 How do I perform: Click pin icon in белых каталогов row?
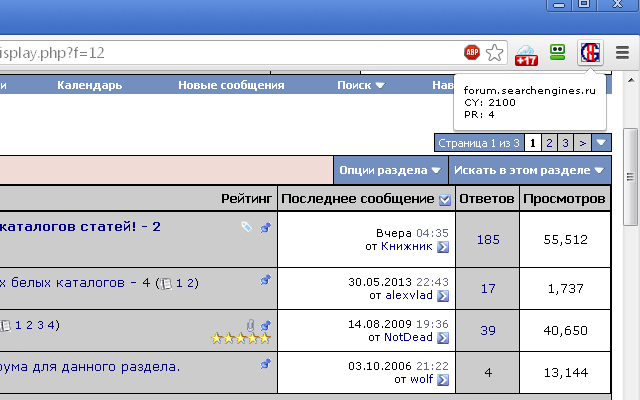(x=266, y=280)
